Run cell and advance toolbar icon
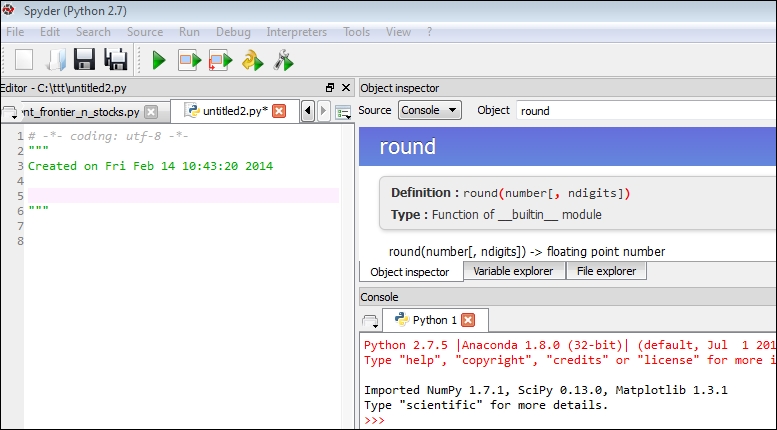The image size is (777, 430). [220, 60]
